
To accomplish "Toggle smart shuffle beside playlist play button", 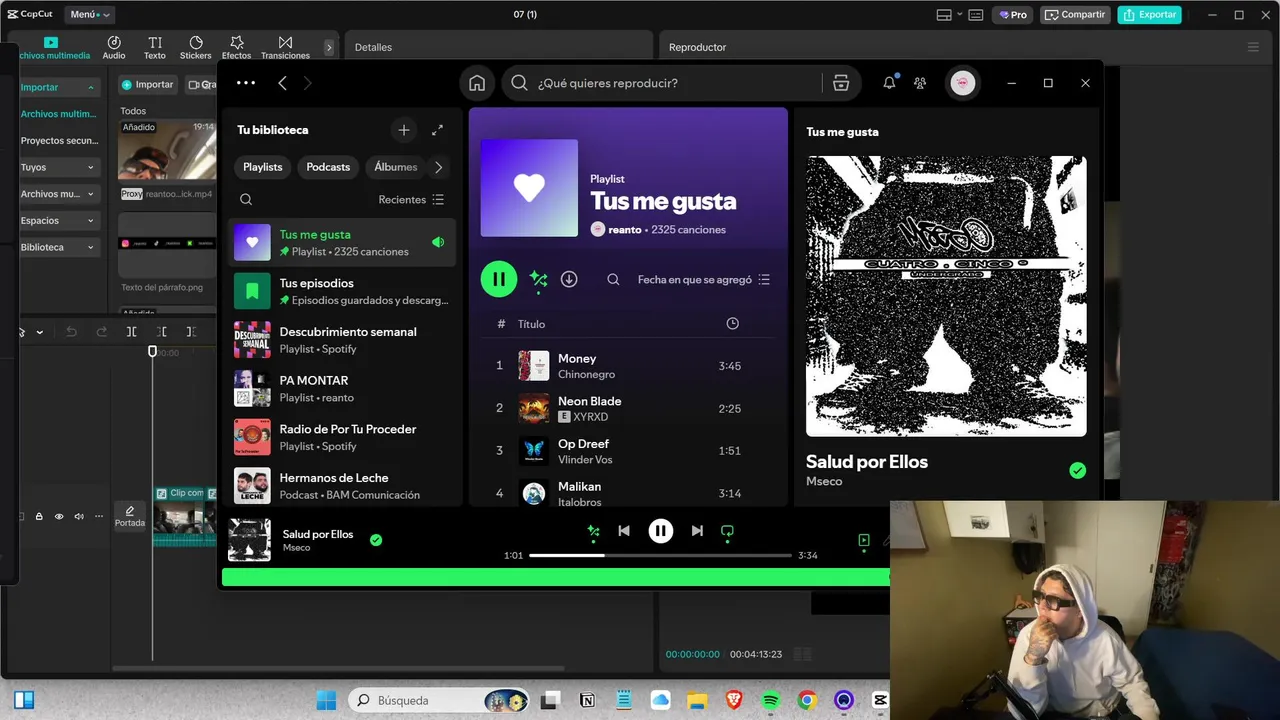I will pos(539,279).
